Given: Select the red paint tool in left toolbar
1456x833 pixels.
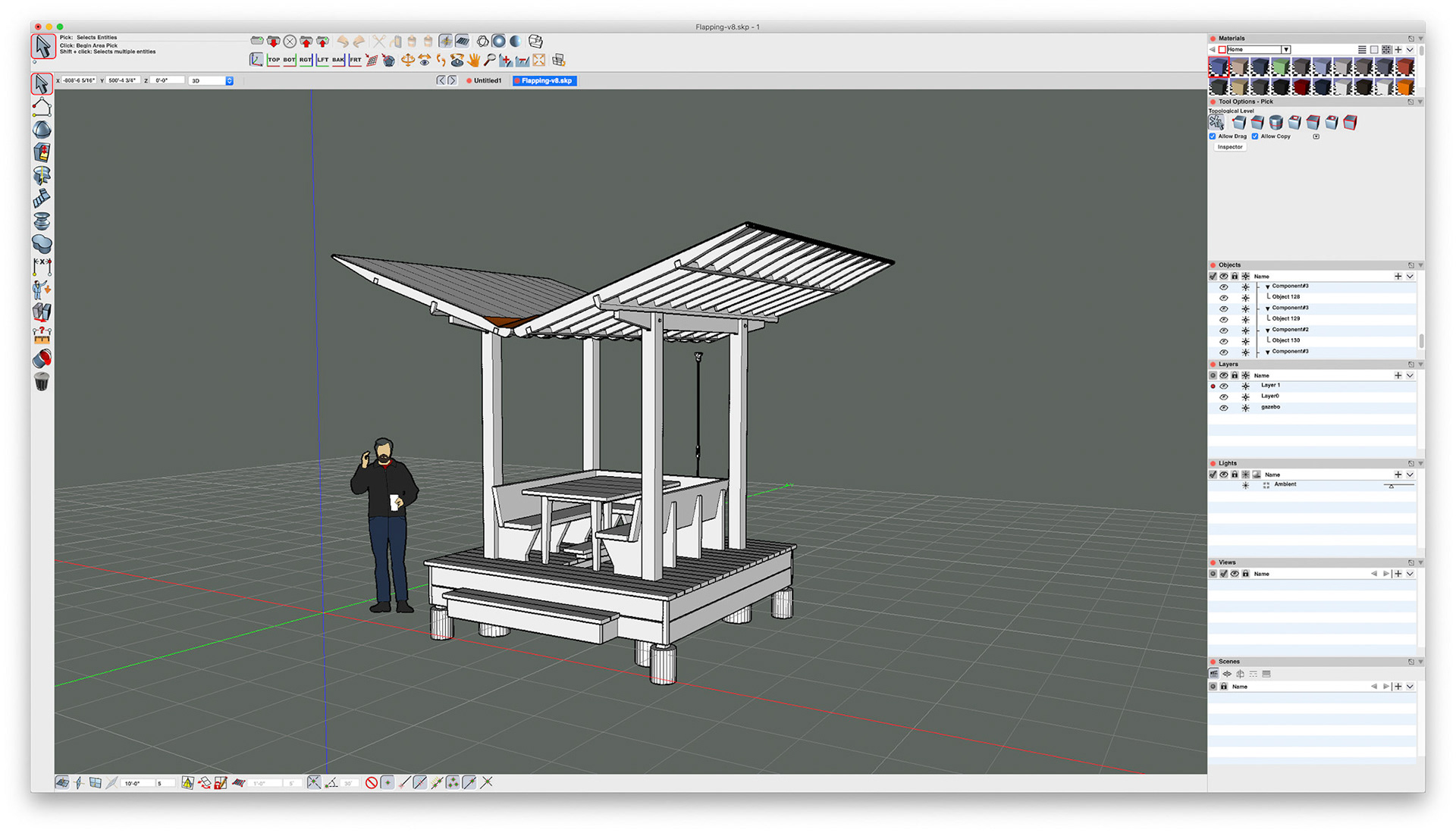Looking at the screenshot, I should [42, 358].
